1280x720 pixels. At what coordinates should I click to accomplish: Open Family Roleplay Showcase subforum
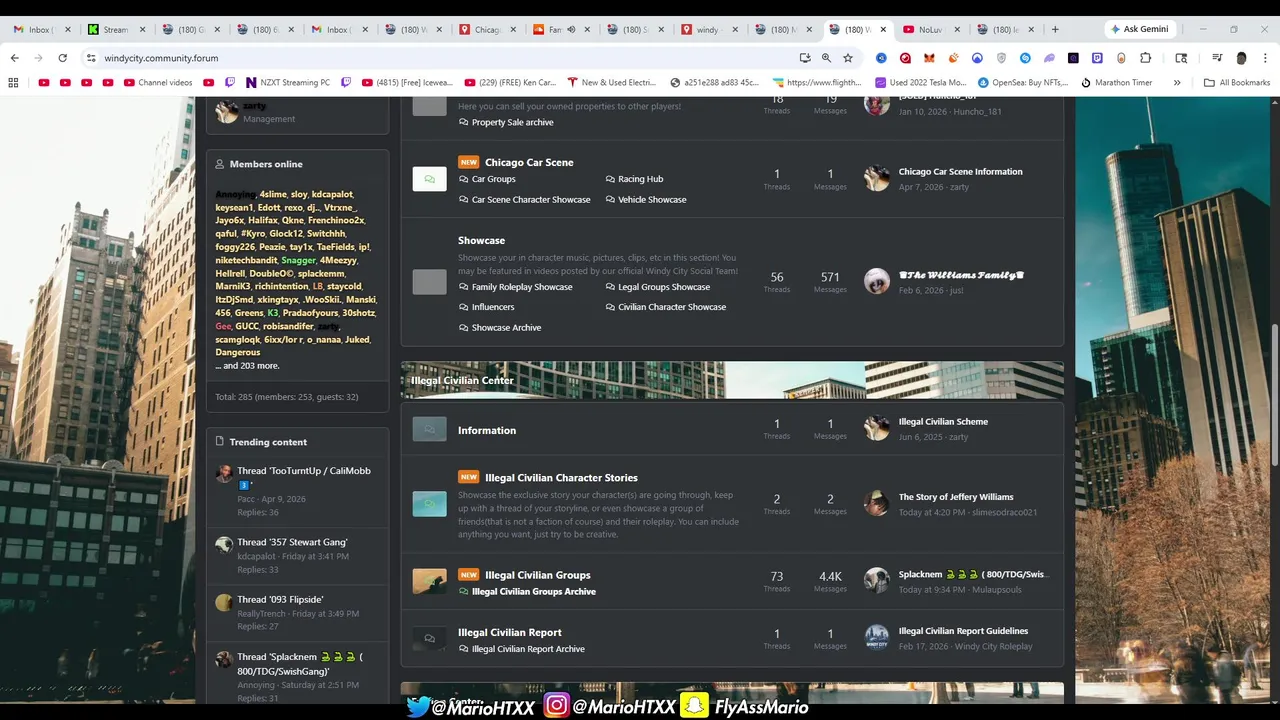(522, 287)
